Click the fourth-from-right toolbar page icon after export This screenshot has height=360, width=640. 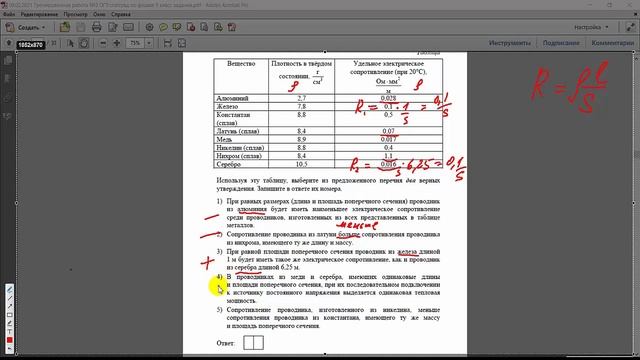[x=204, y=27]
